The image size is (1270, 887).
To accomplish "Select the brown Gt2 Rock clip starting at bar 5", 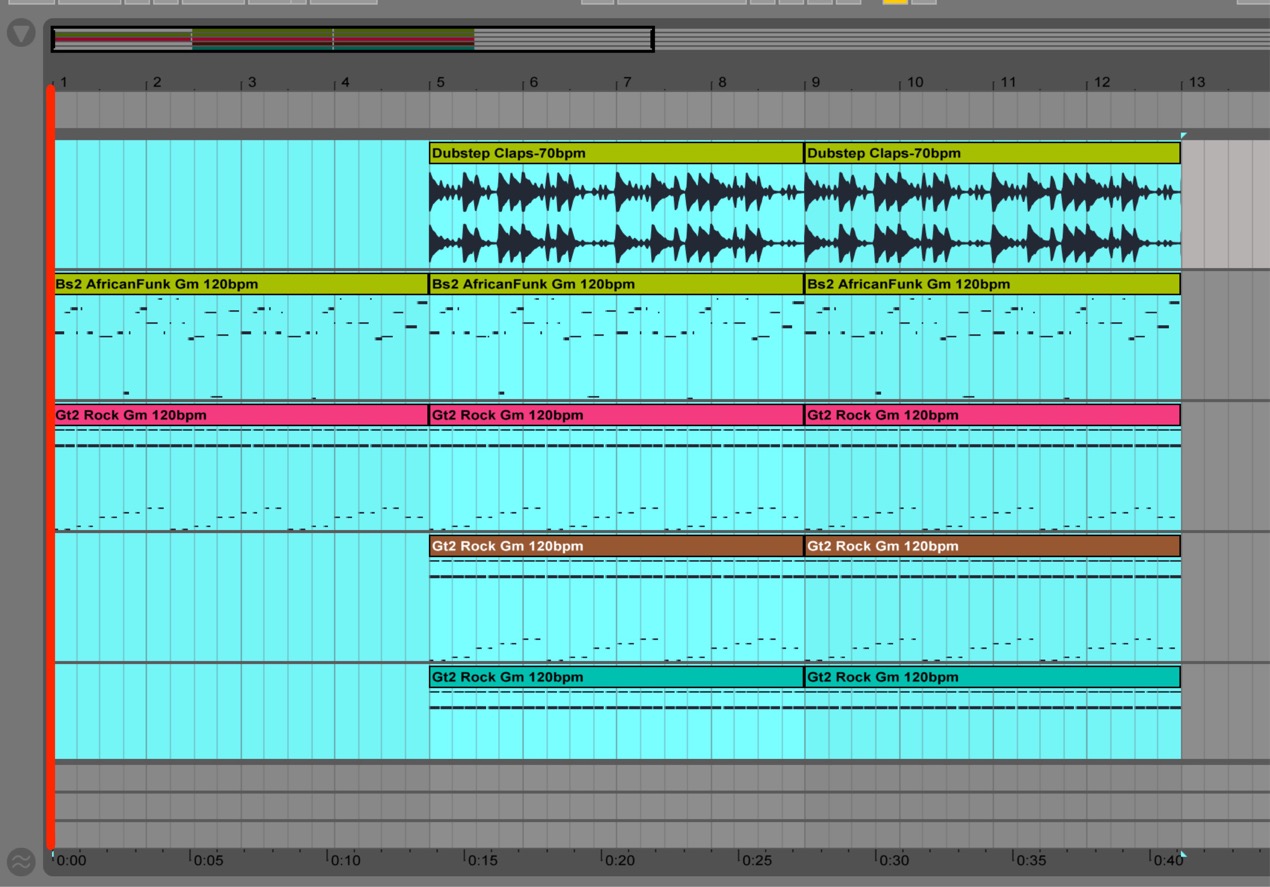I will coord(616,546).
